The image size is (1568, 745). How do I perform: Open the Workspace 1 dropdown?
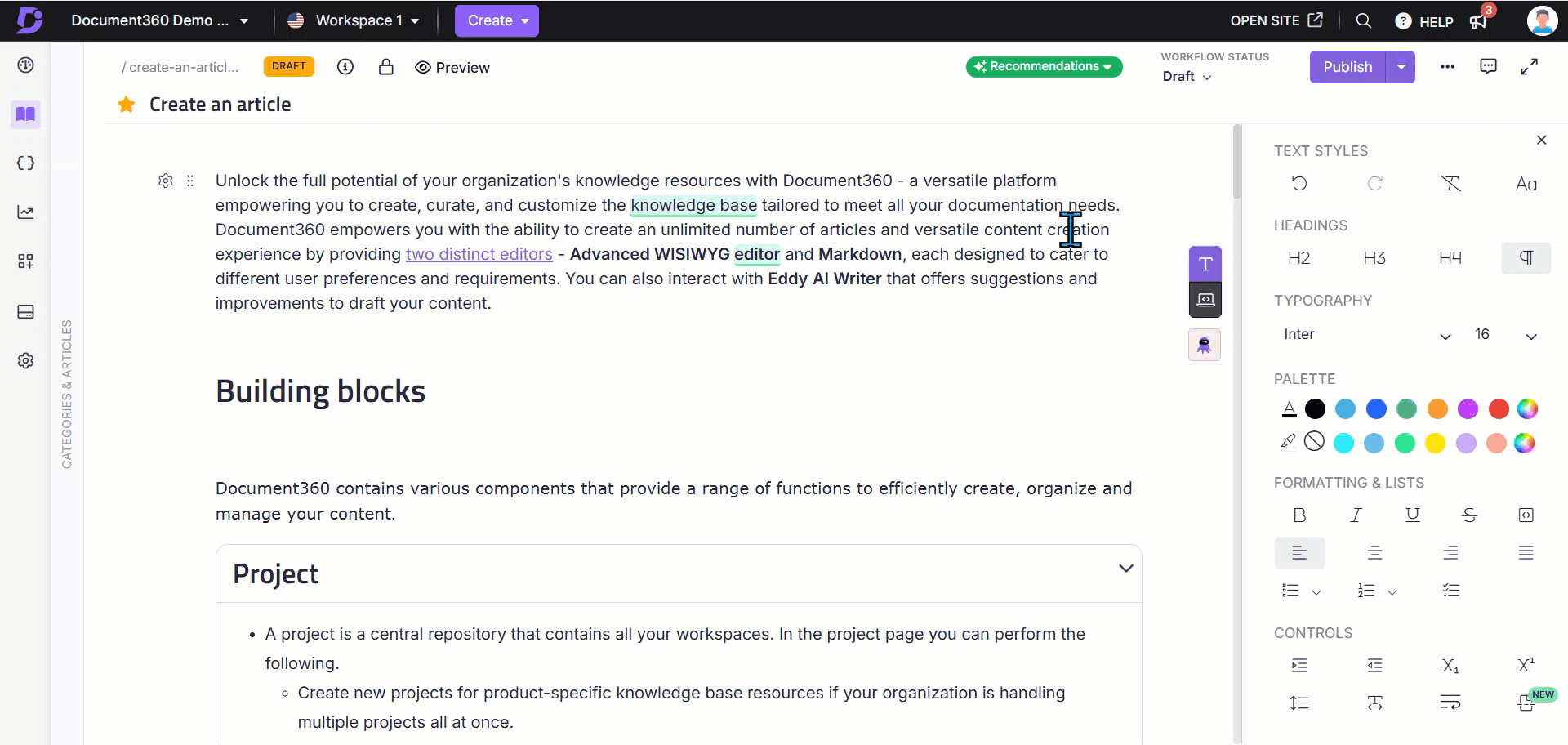pyautogui.click(x=354, y=20)
